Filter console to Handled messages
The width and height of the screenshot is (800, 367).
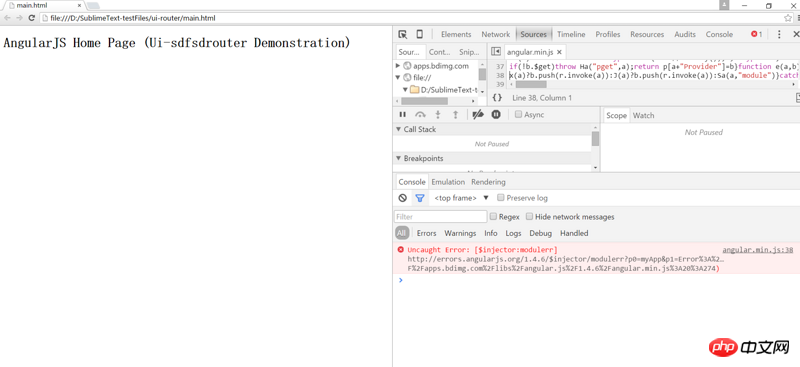(x=574, y=233)
